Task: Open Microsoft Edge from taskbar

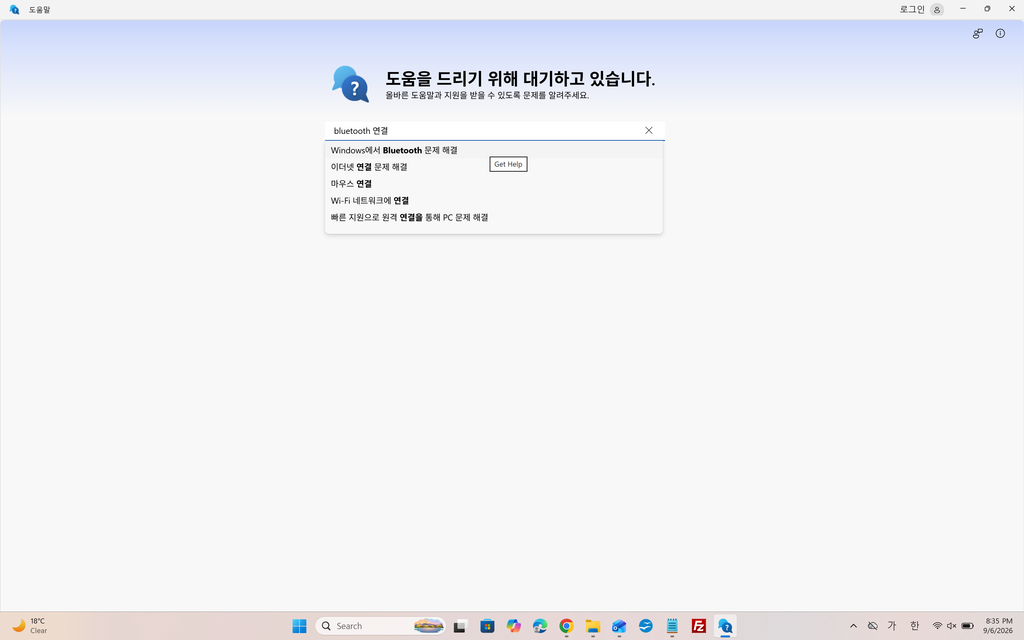Action: [540, 626]
